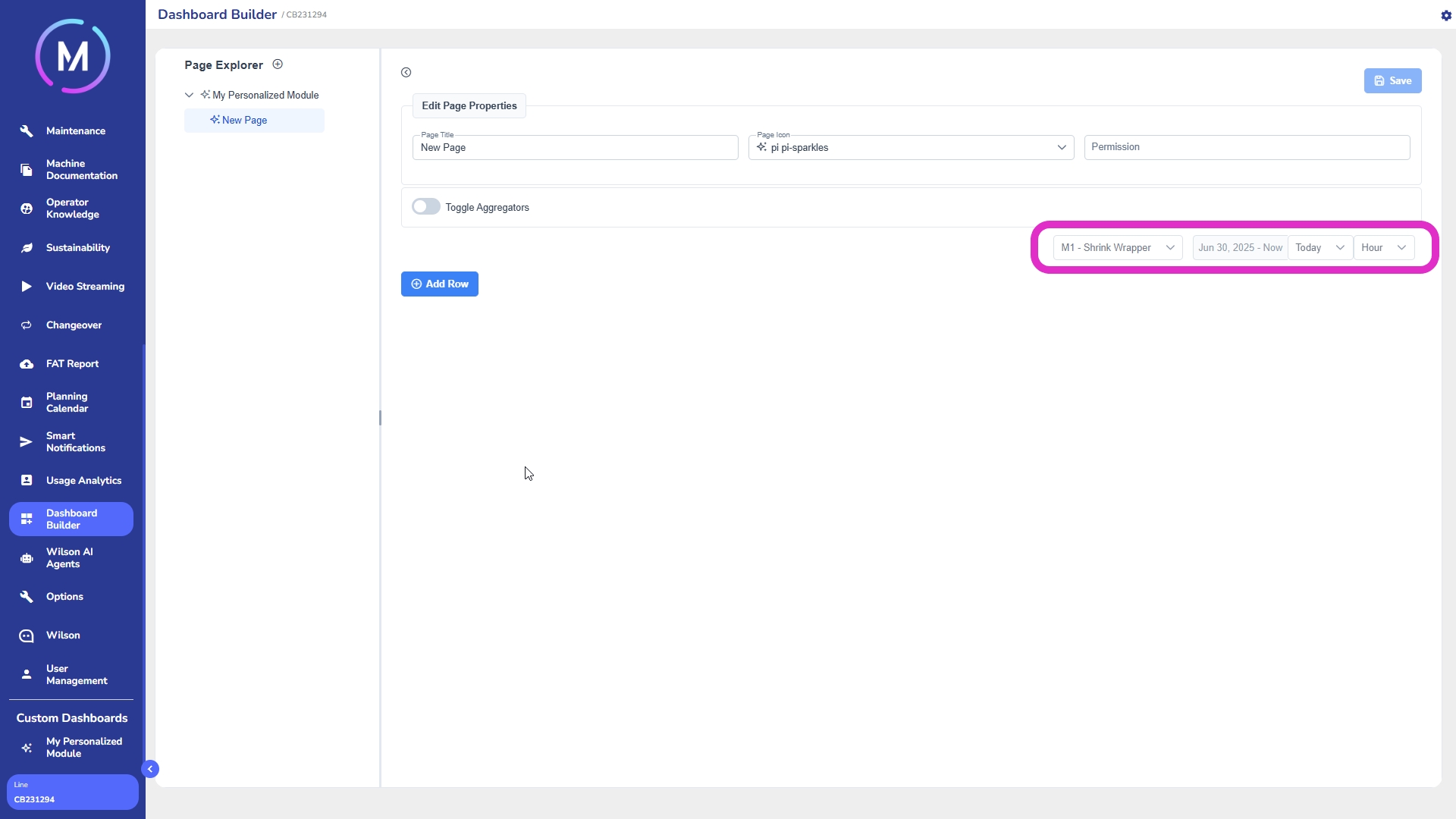
Task: Click the Add Row button
Action: 440,284
